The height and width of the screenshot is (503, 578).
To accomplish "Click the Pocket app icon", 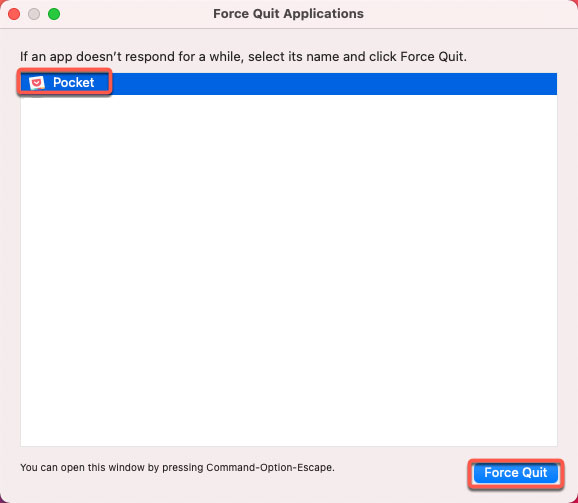I will [x=36, y=83].
